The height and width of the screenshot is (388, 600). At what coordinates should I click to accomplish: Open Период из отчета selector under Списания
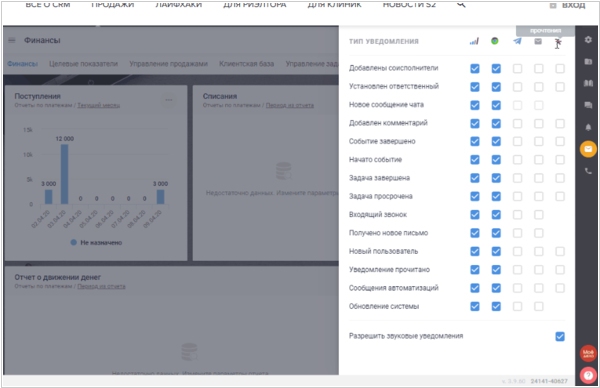[290, 105]
